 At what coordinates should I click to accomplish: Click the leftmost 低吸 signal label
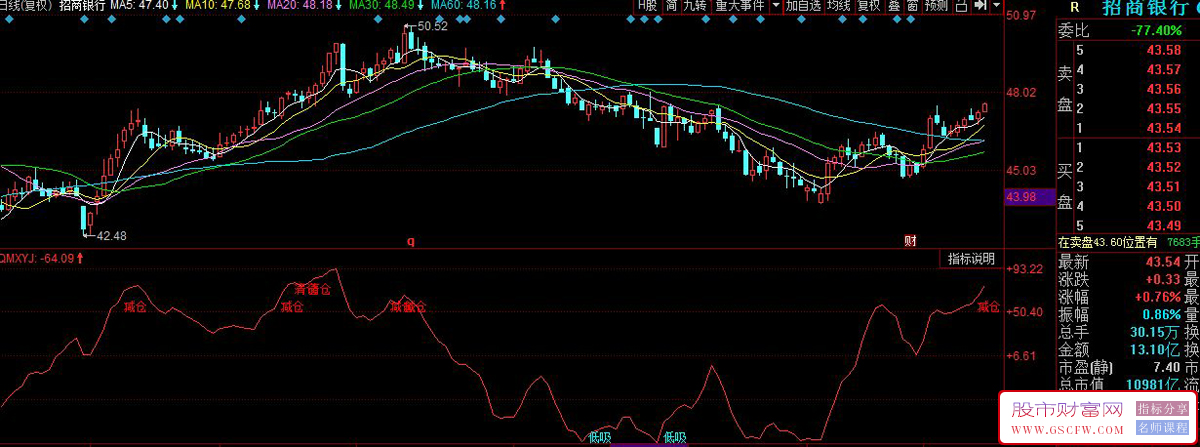[599, 437]
